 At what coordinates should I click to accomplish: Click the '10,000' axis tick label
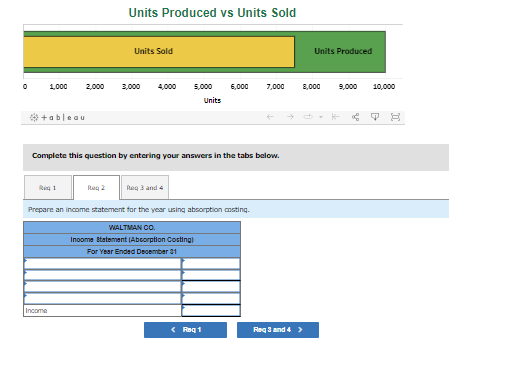pos(384,87)
